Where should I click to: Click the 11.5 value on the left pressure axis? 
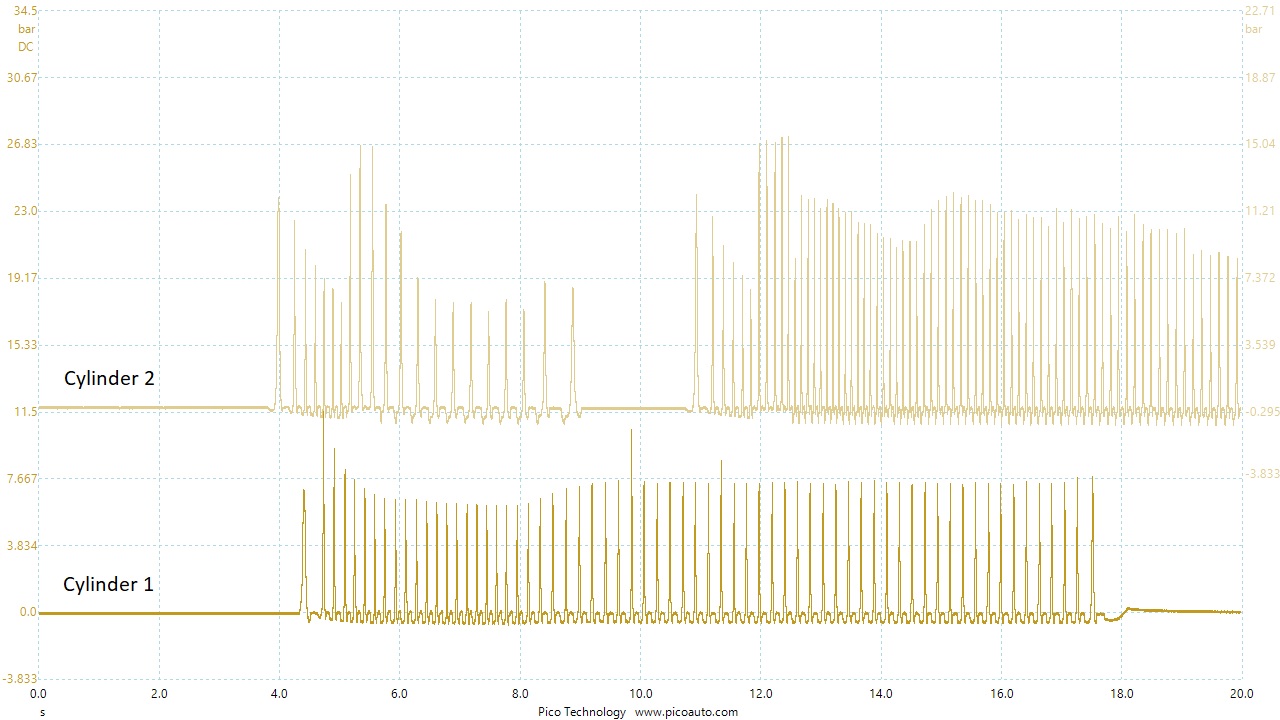(x=24, y=410)
